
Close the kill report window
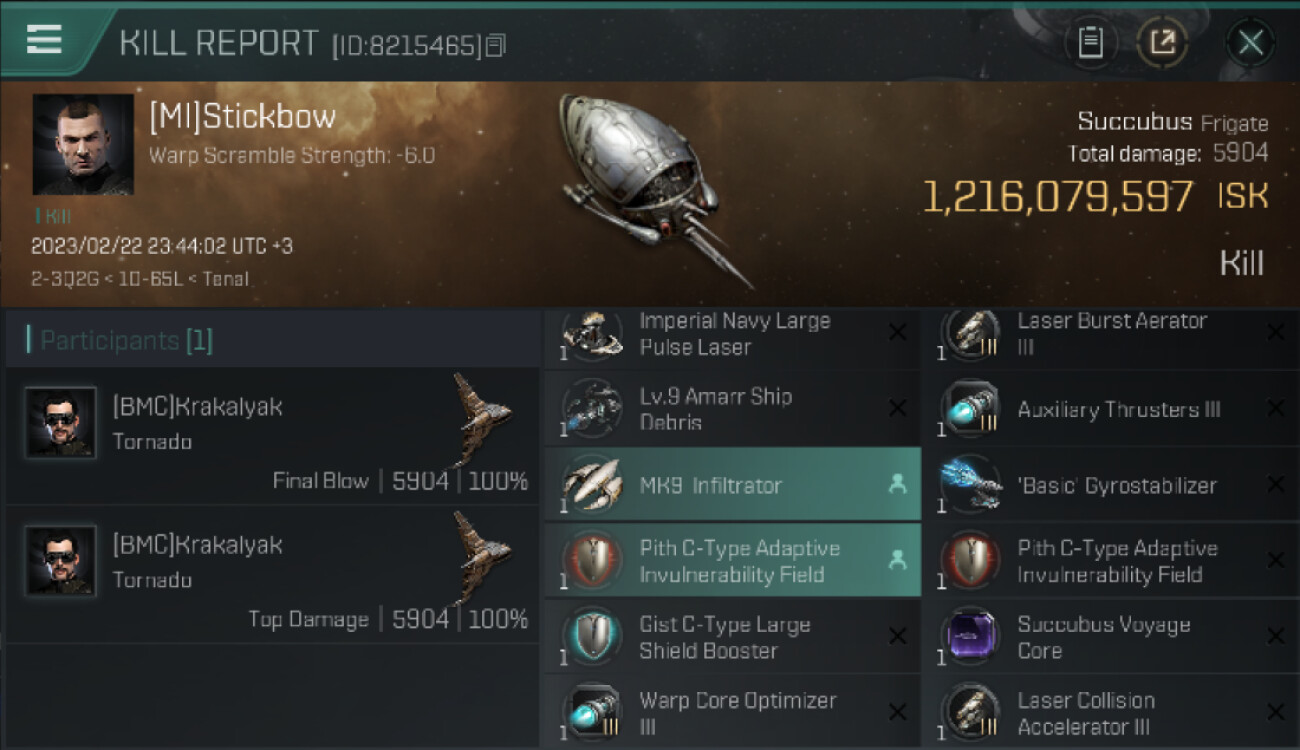coord(1250,42)
